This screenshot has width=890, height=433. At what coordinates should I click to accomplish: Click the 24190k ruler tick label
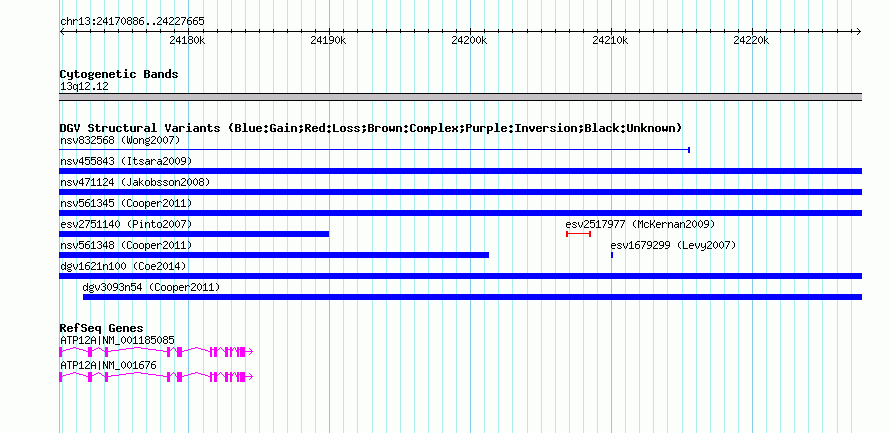coord(328,41)
